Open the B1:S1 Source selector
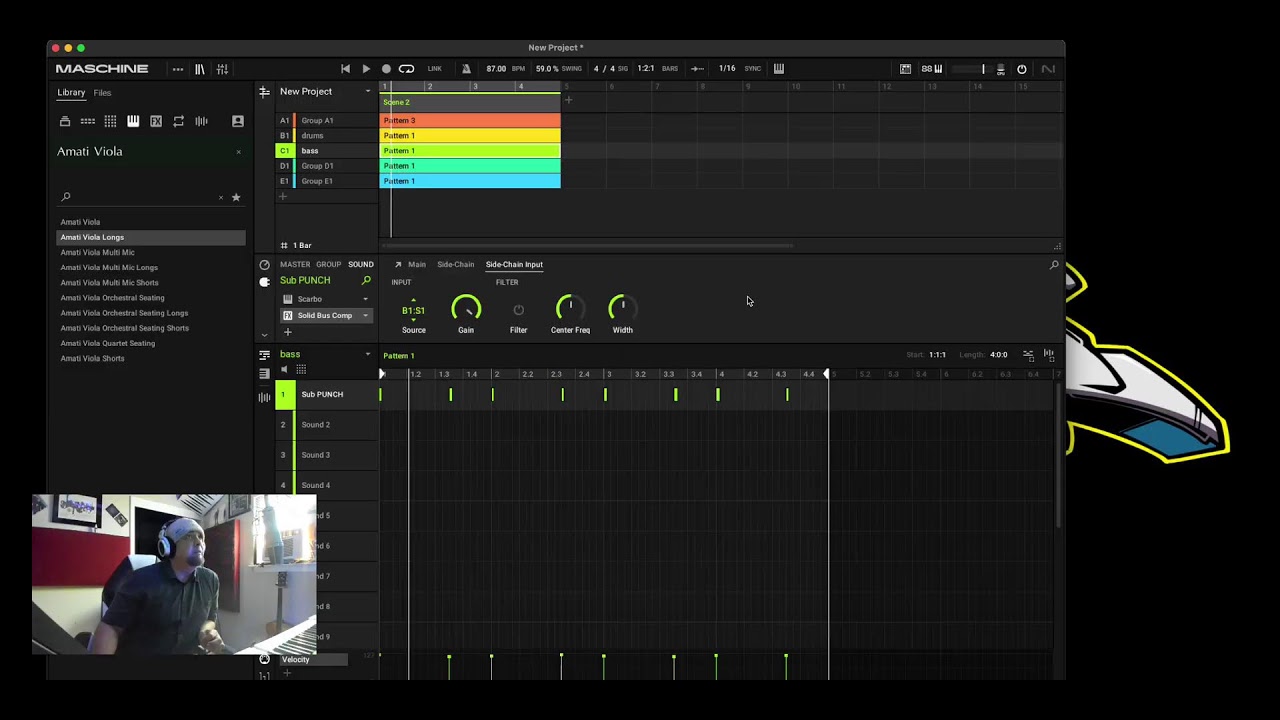 pos(413,311)
